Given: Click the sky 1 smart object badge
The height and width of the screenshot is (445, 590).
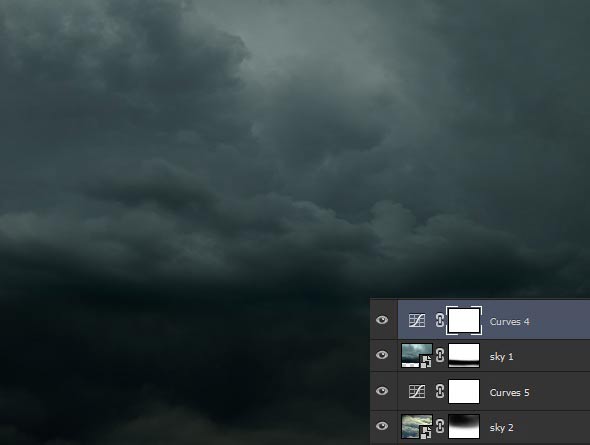Looking at the screenshot, I should pyautogui.click(x=426, y=362).
